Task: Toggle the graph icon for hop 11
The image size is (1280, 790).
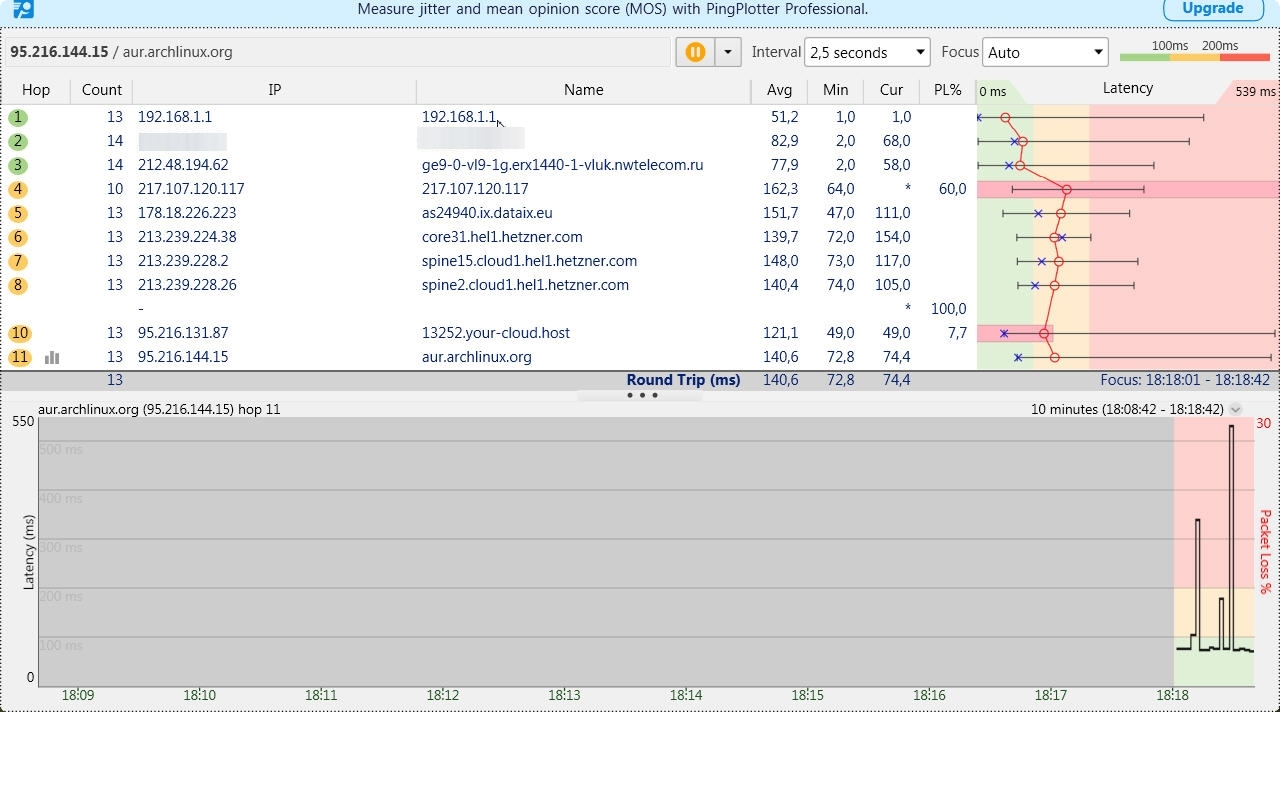Action: (x=52, y=357)
